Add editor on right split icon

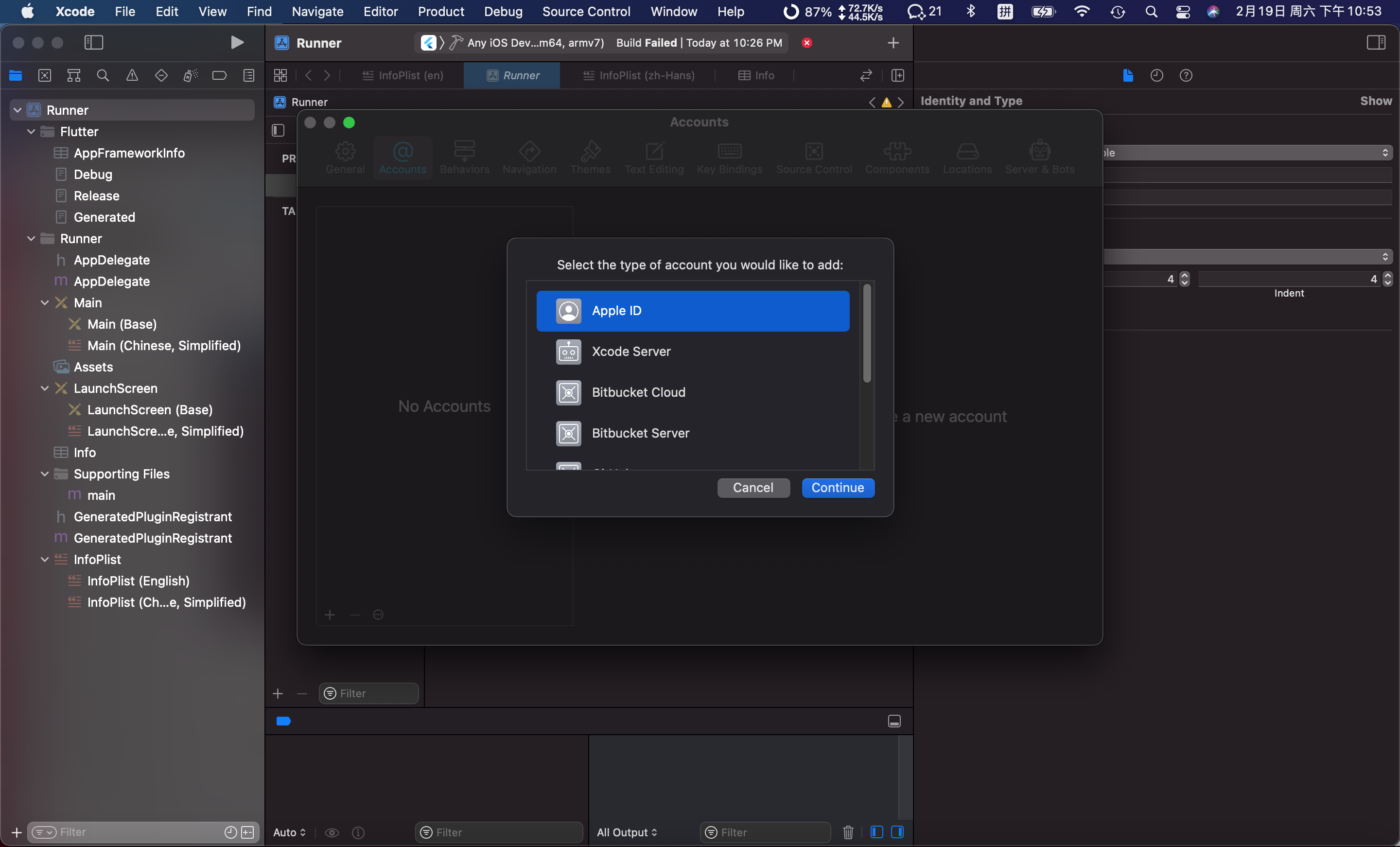(x=898, y=75)
